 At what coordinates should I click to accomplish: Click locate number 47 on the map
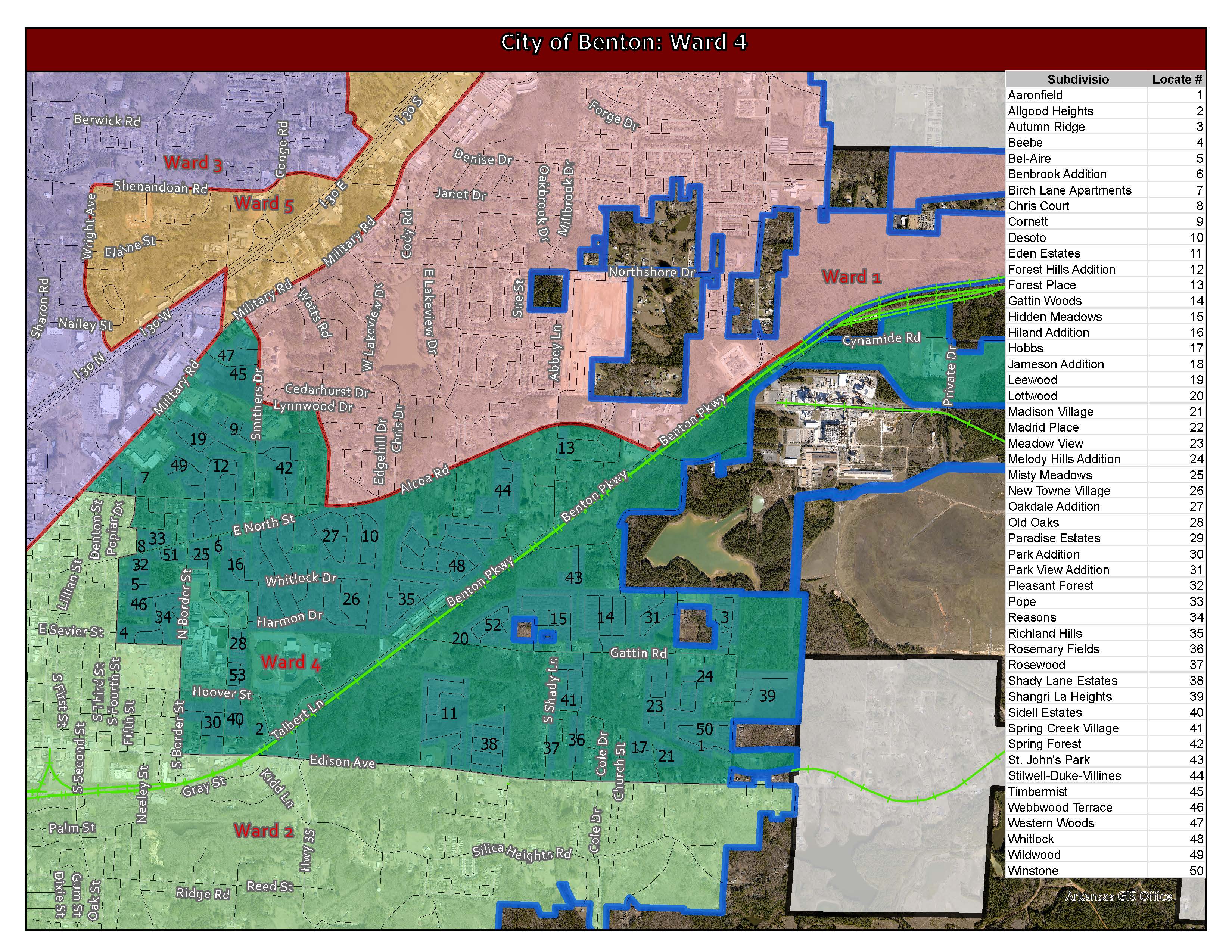point(226,356)
